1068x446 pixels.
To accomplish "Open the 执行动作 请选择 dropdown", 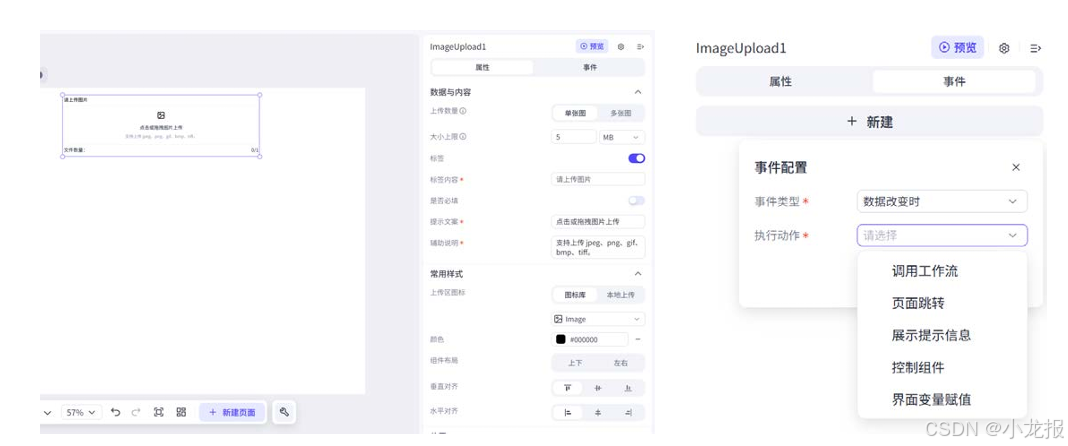I will pyautogui.click(x=942, y=236).
